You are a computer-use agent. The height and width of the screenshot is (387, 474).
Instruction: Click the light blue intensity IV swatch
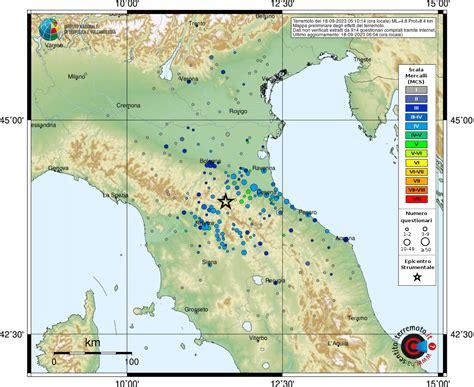click(416, 126)
